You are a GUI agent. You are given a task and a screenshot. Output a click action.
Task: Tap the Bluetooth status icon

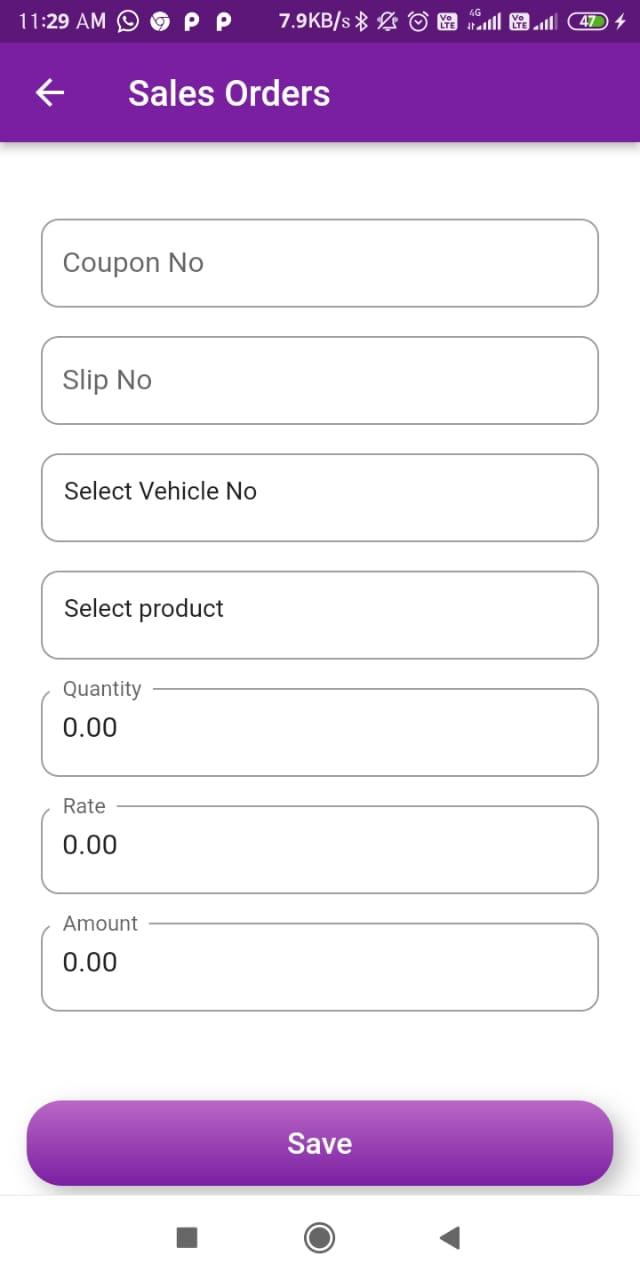coord(363,21)
